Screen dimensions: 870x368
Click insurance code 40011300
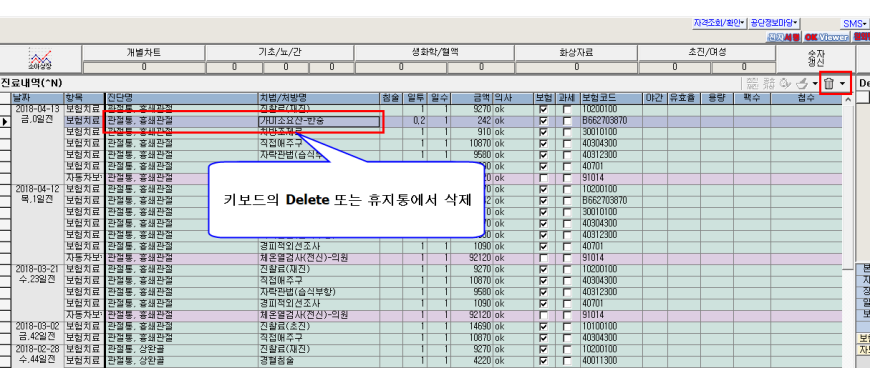(610, 361)
